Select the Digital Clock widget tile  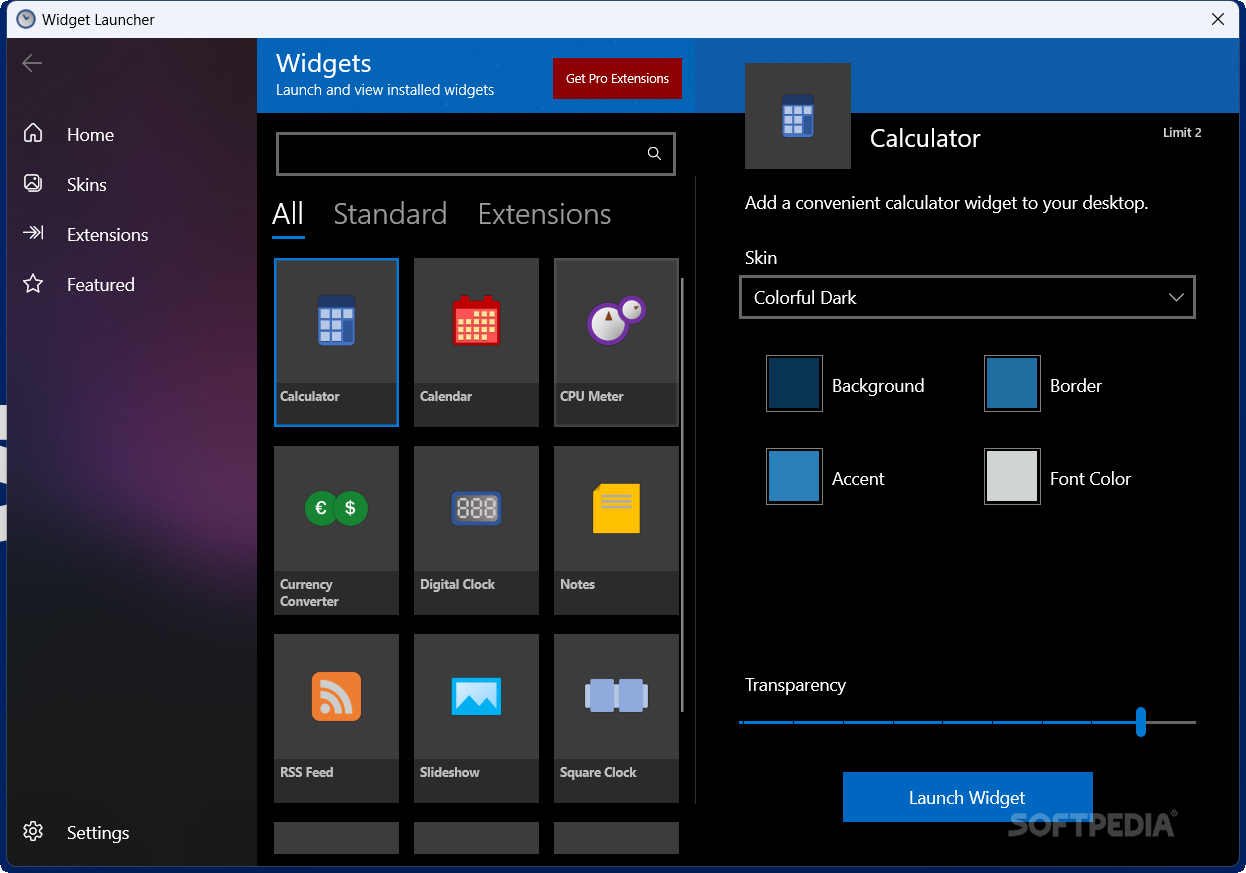coord(476,530)
